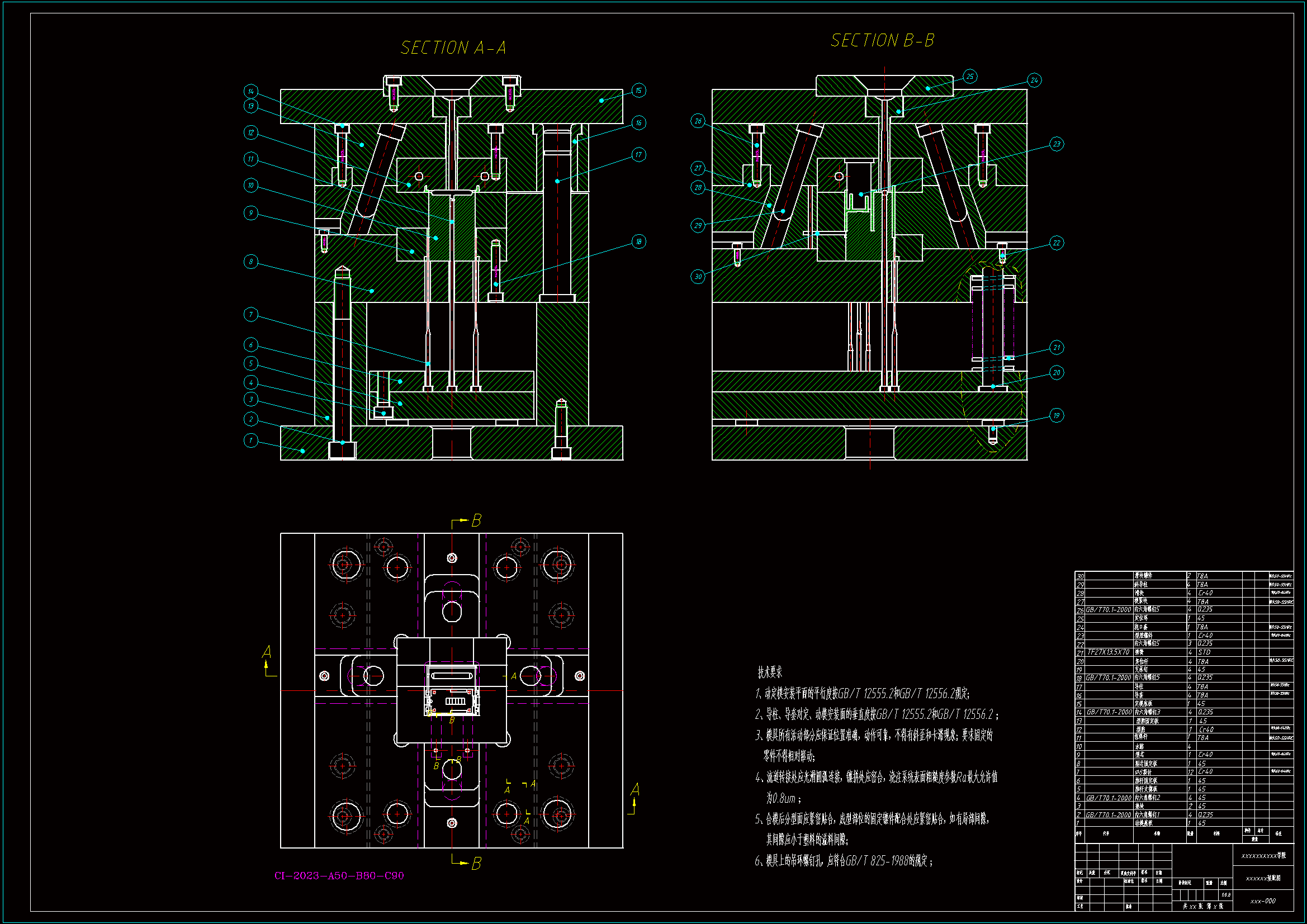Click the bottom B section-line marker
The width and height of the screenshot is (1307, 924).
click(476, 864)
